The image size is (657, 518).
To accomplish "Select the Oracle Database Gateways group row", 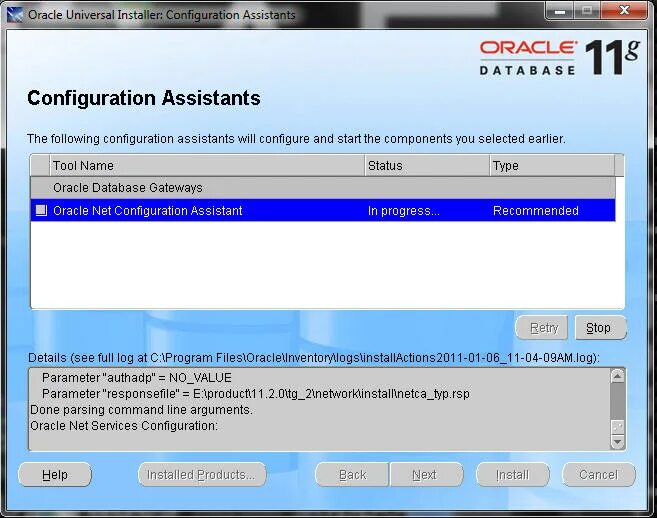I will click(x=323, y=188).
